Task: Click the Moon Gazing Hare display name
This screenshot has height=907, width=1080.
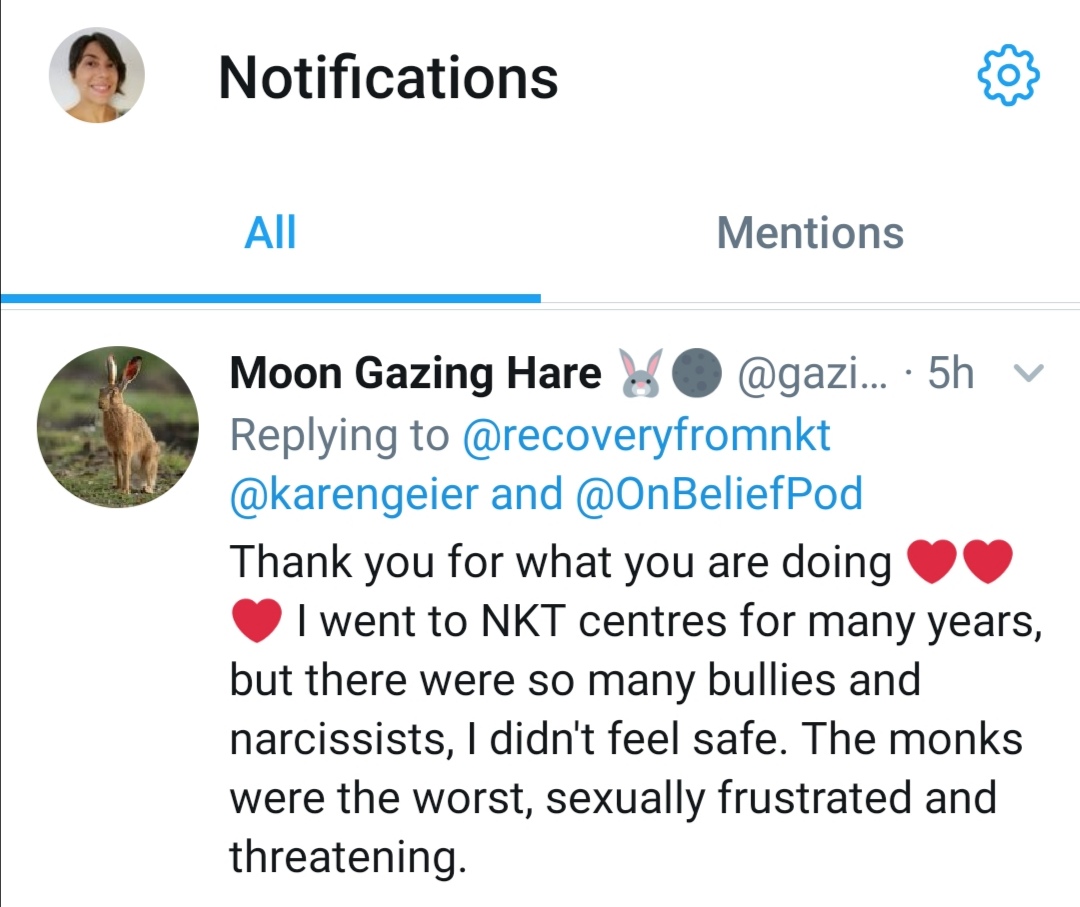Action: point(415,374)
